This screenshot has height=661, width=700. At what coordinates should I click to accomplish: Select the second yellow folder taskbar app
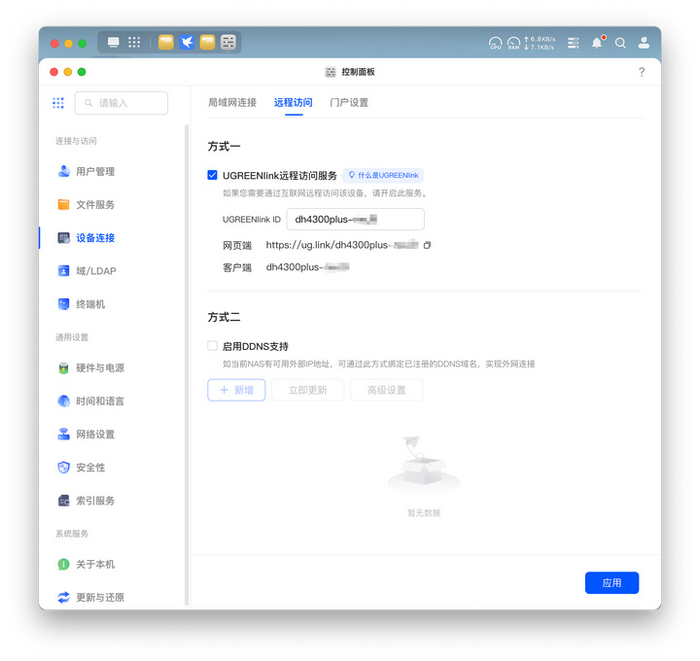[207, 42]
